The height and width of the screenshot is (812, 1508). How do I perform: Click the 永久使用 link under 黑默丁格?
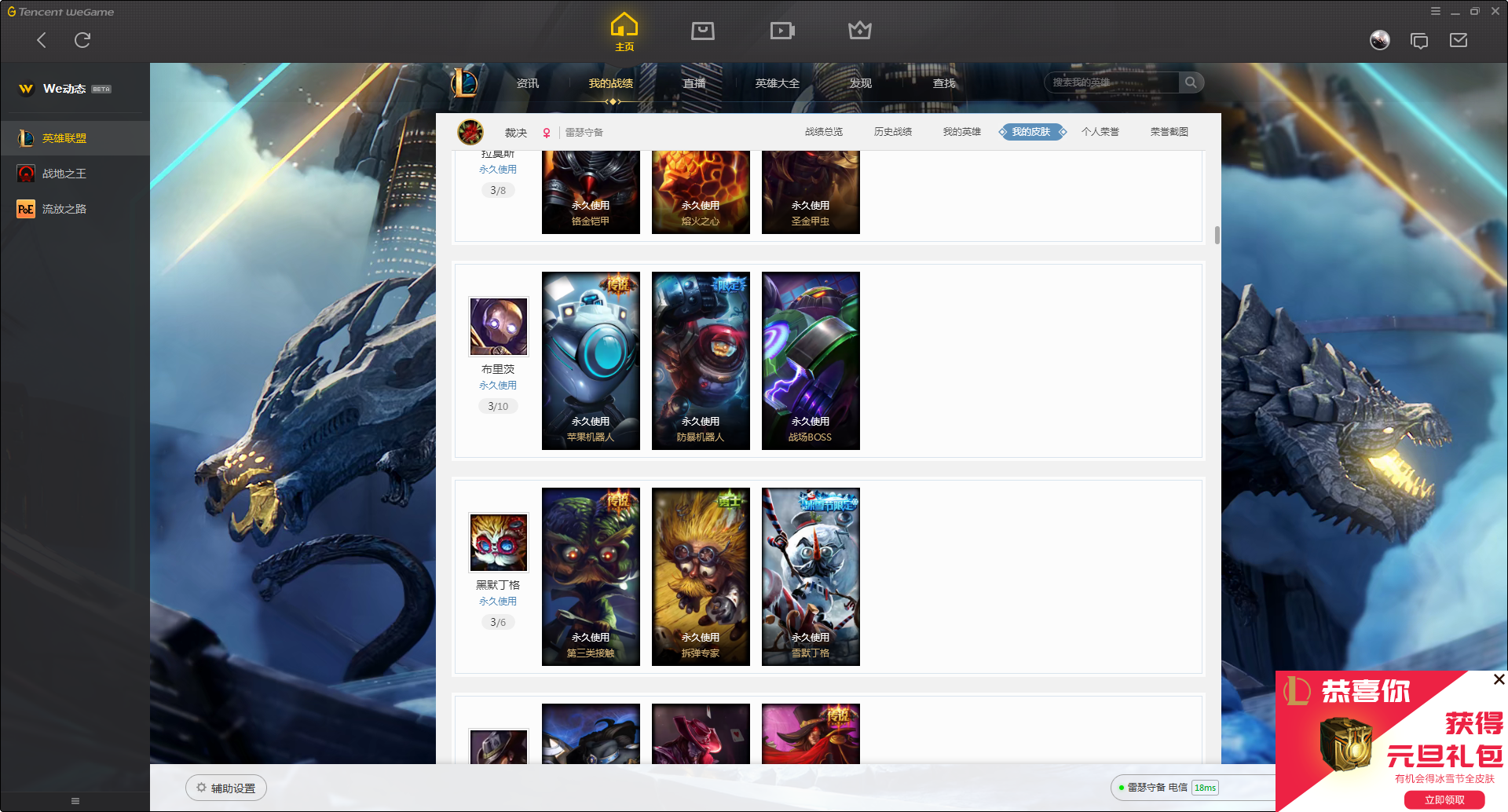[x=498, y=602]
